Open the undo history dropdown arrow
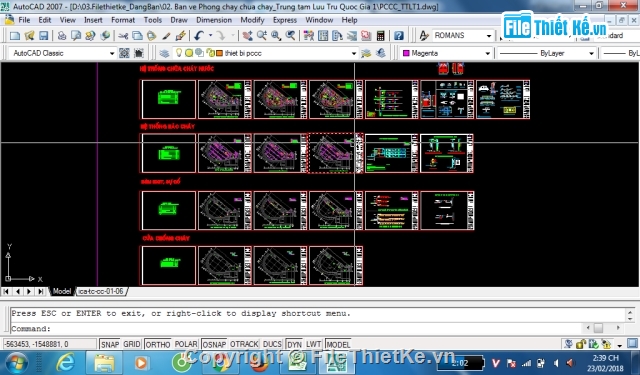This screenshot has height=375, width=640. click(210, 36)
